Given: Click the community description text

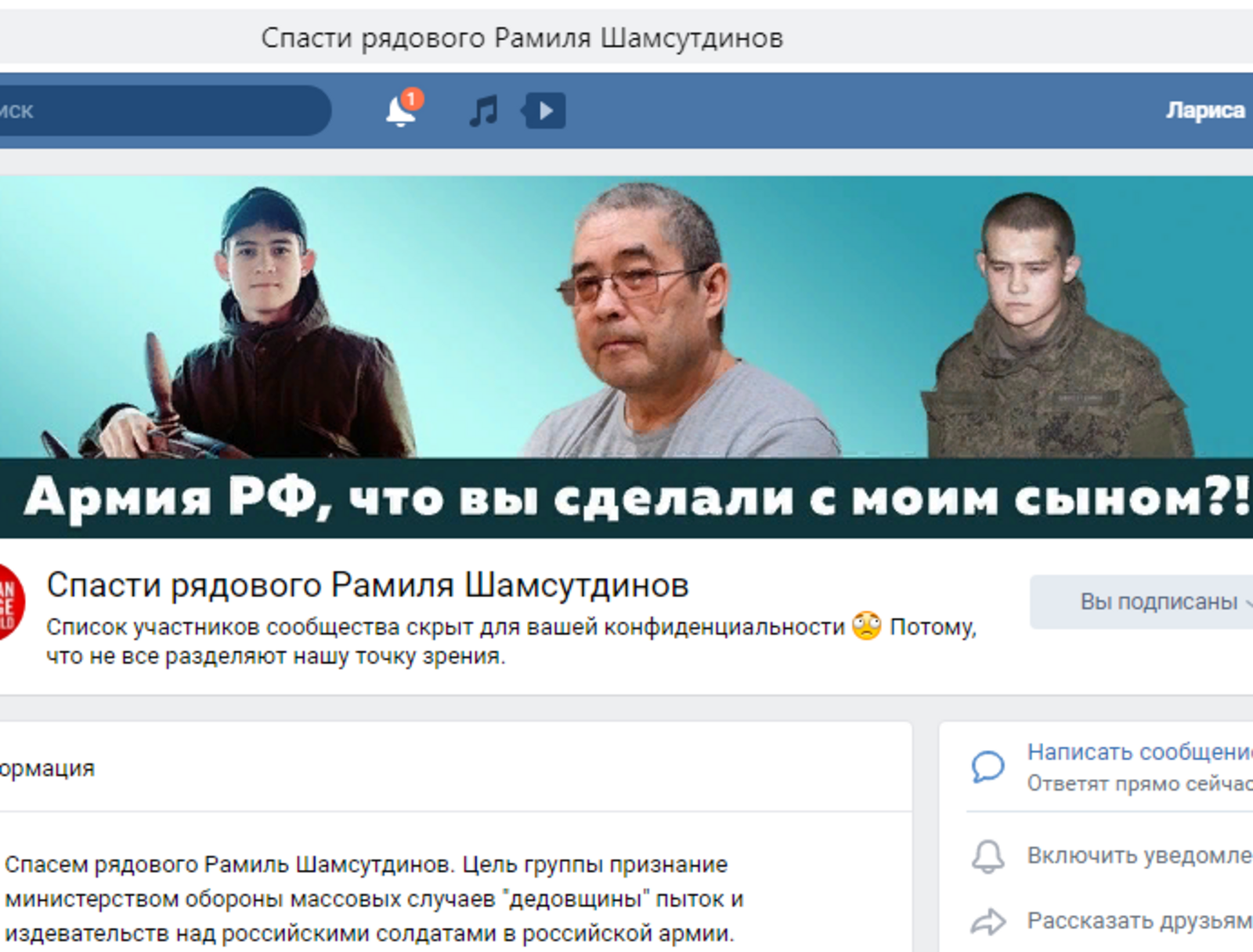Looking at the screenshot, I should click(374, 899).
